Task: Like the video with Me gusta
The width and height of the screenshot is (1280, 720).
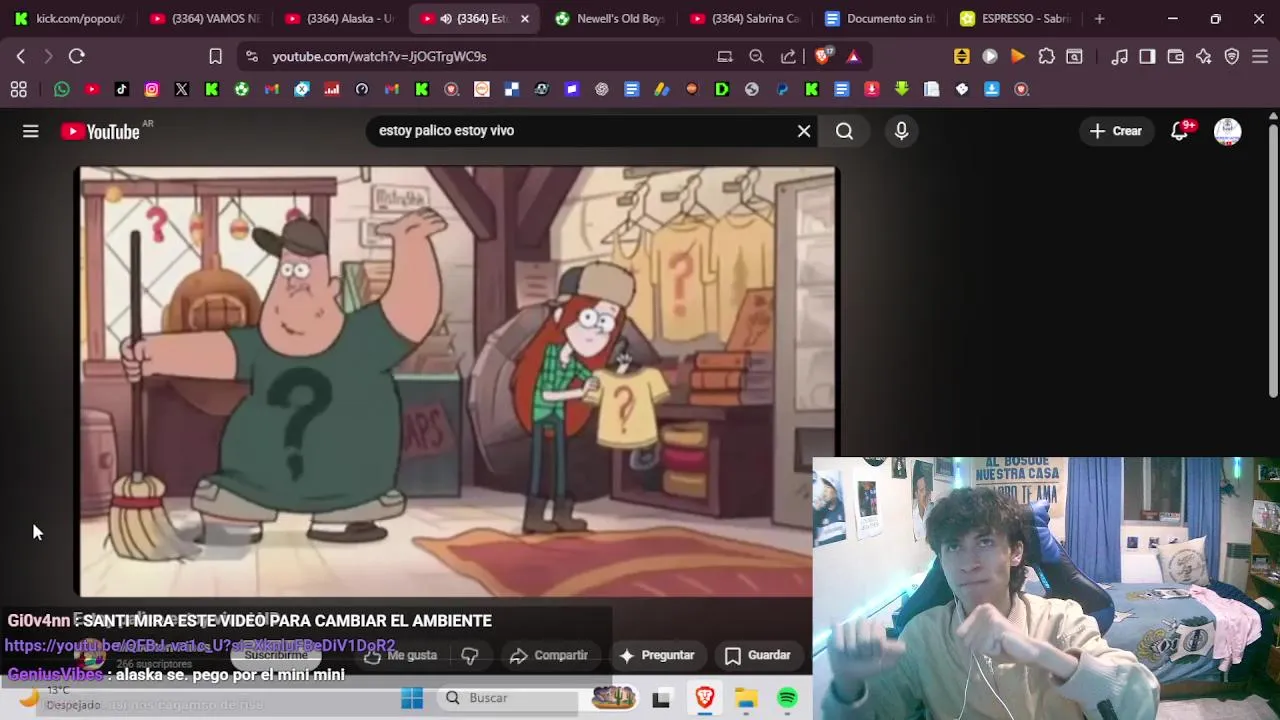Action: pos(401,655)
